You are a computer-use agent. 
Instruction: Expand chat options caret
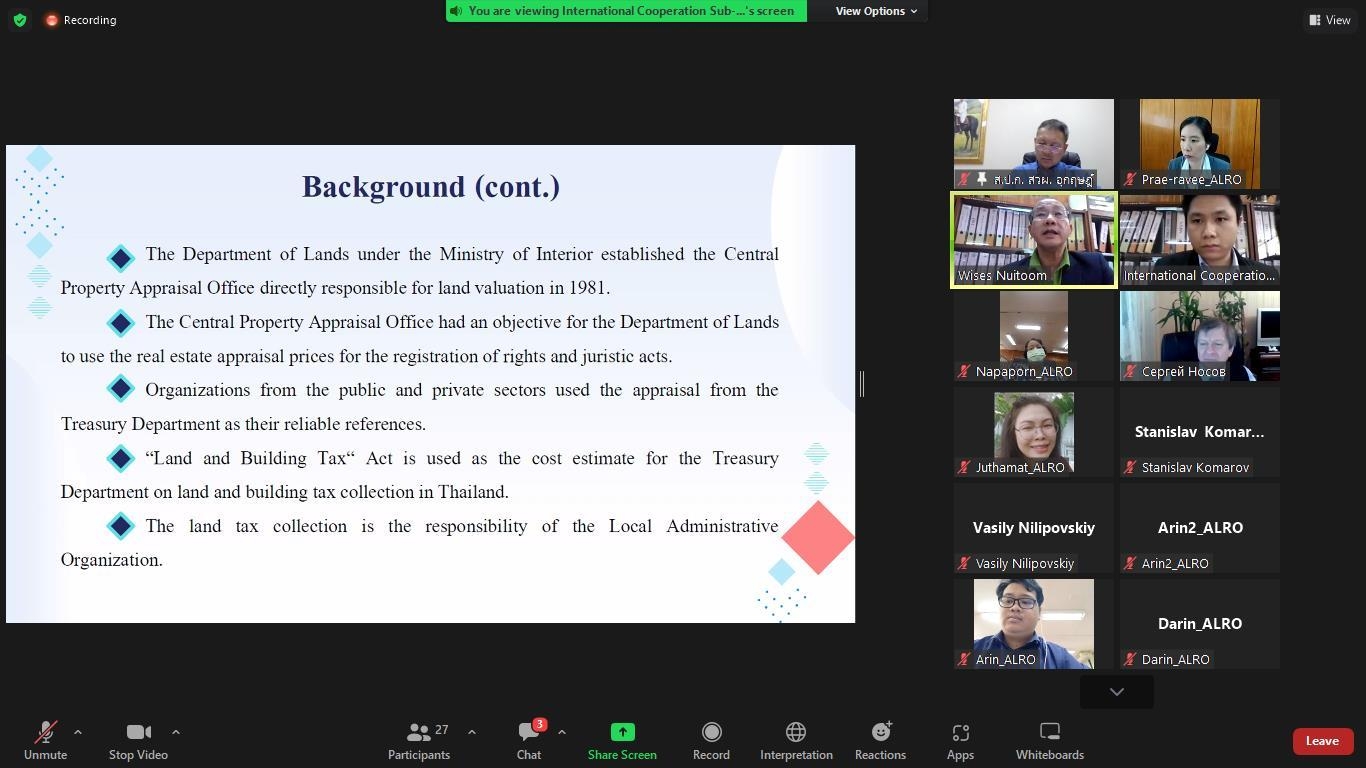coord(562,732)
